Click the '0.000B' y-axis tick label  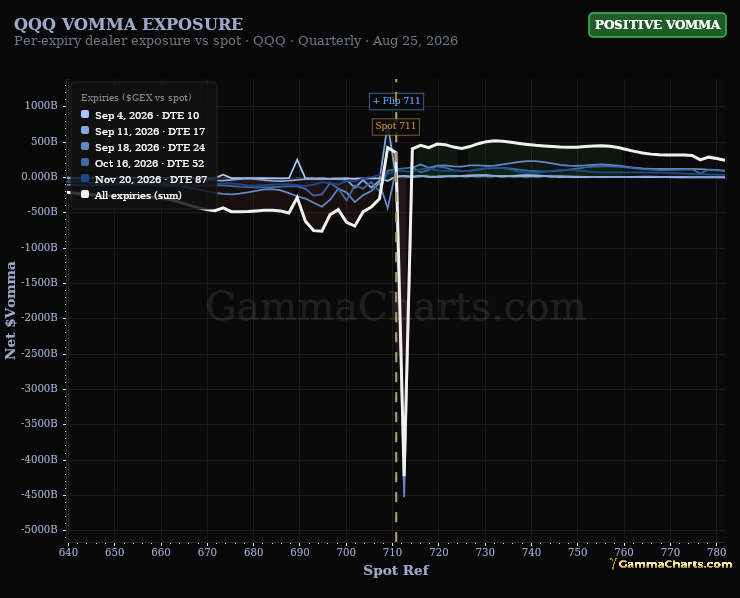(x=39, y=177)
